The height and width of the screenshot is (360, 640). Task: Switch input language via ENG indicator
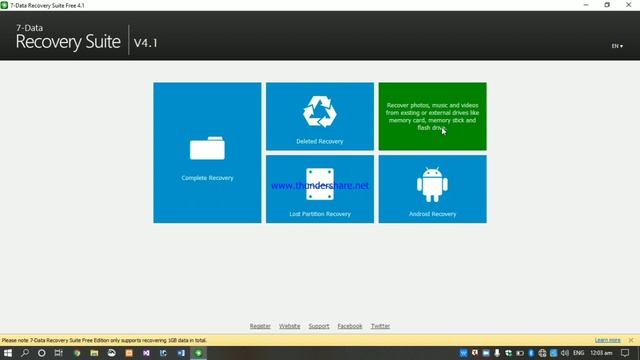578,353
